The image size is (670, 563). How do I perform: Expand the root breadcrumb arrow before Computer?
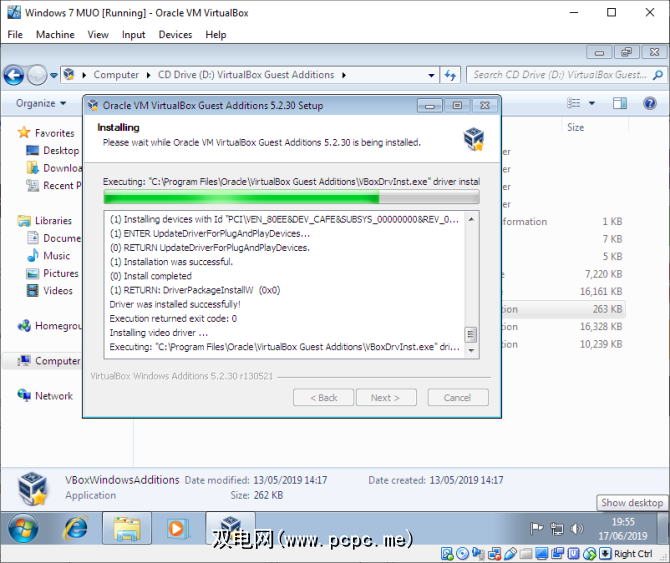[84, 75]
